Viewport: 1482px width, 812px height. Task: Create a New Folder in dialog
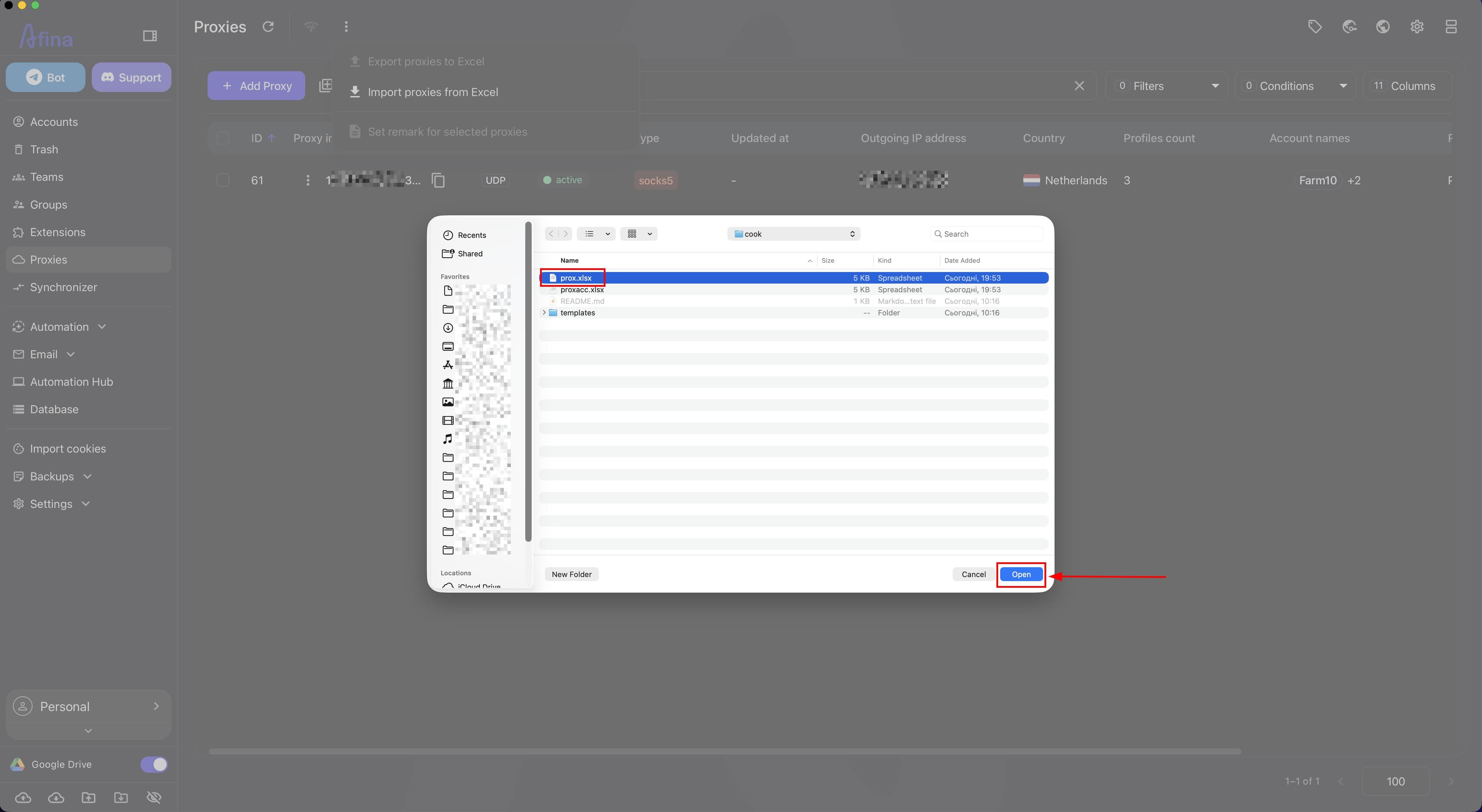pyautogui.click(x=571, y=574)
